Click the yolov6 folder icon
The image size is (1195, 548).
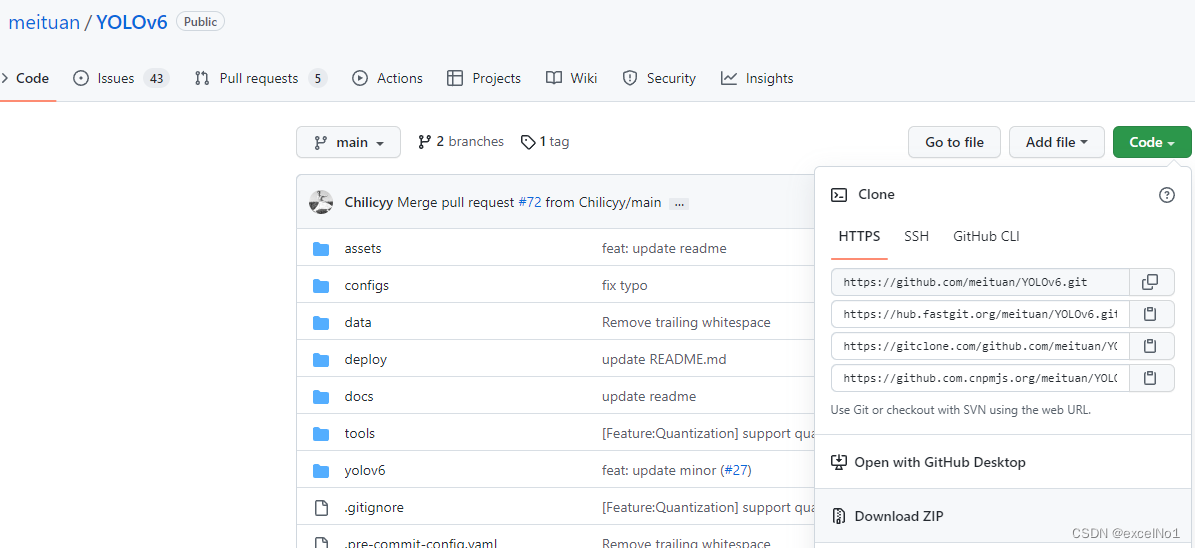coord(321,470)
